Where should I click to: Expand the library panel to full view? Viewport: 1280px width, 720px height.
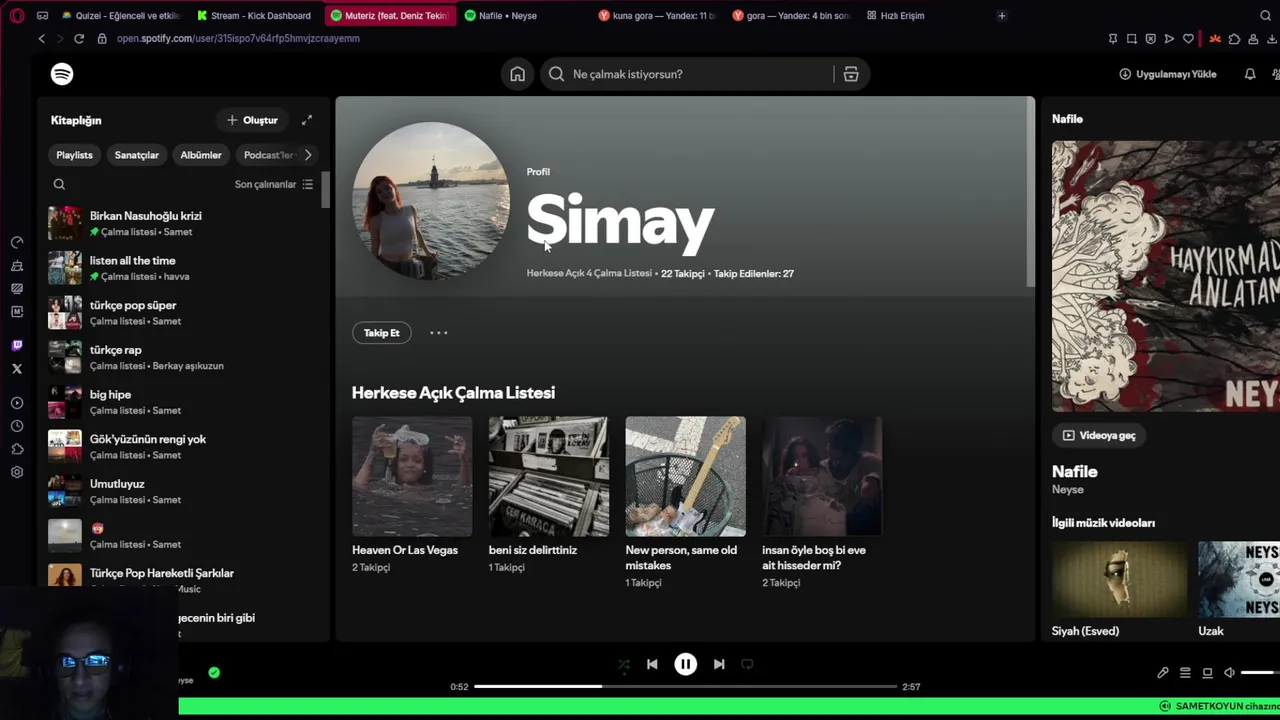[x=307, y=120]
